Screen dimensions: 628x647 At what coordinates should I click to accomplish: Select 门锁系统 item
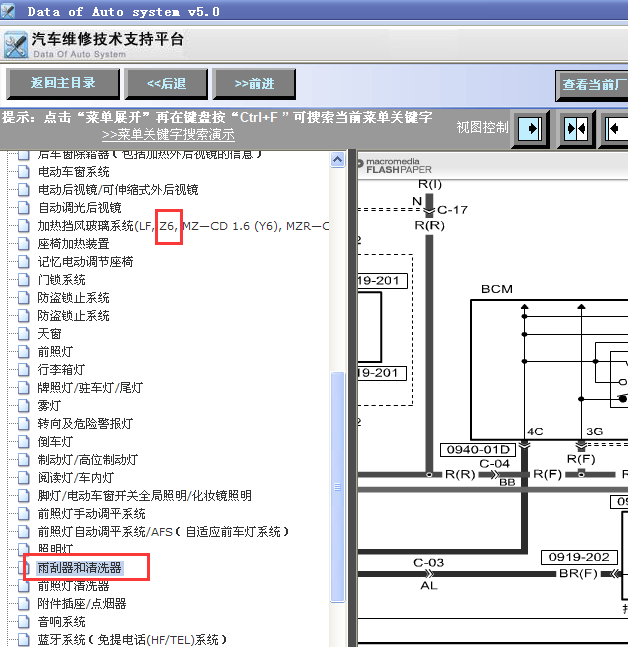point(61,280)
